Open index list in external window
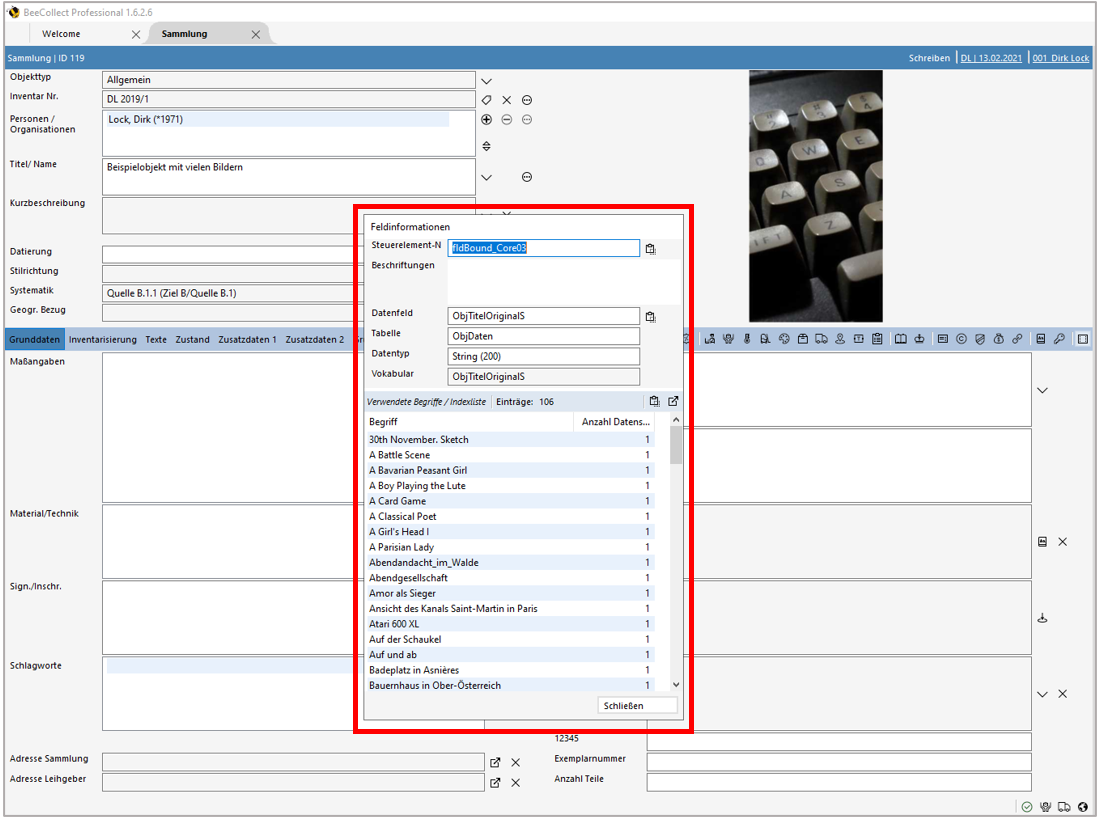The width and height of the screenshot is (1100, 821). tap(673, 401)
